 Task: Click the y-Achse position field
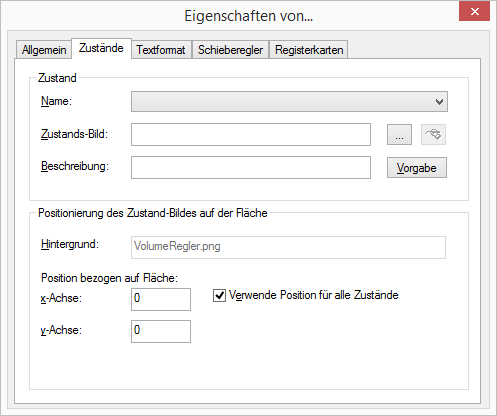point(161,331)
